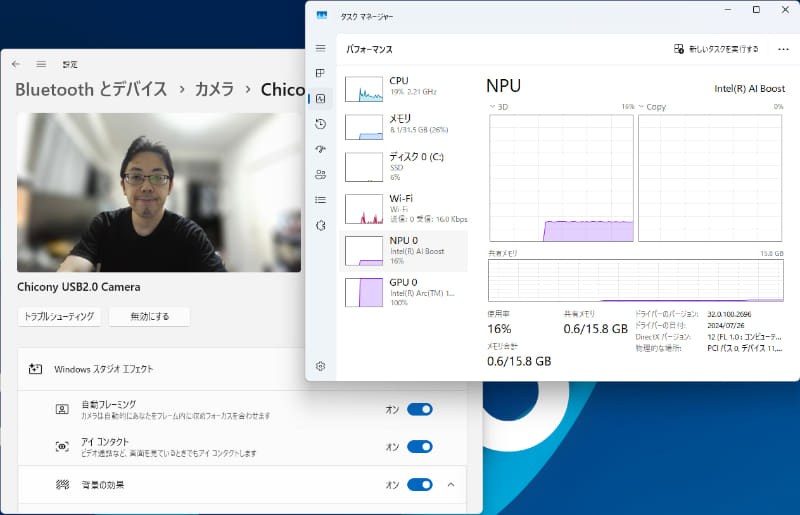This screenshot has width=800, height=515.
Task: Maximize the Task Manager window
Action: (756, 10)
